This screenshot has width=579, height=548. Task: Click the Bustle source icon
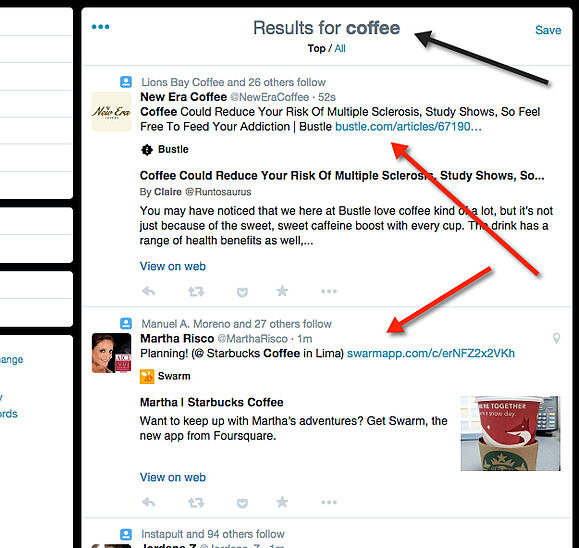coord(147,150)
